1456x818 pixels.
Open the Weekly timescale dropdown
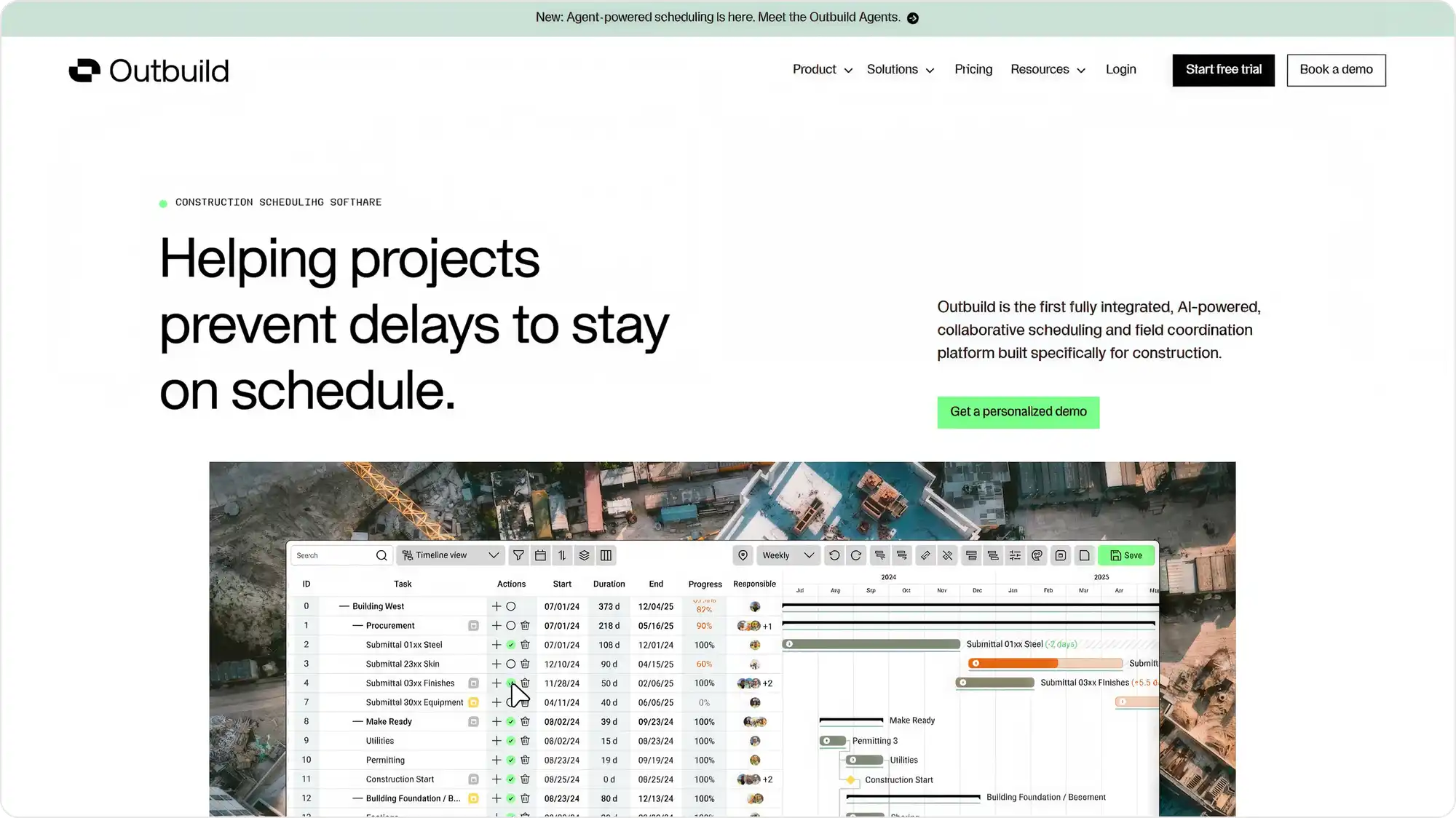tap(788, 555)
